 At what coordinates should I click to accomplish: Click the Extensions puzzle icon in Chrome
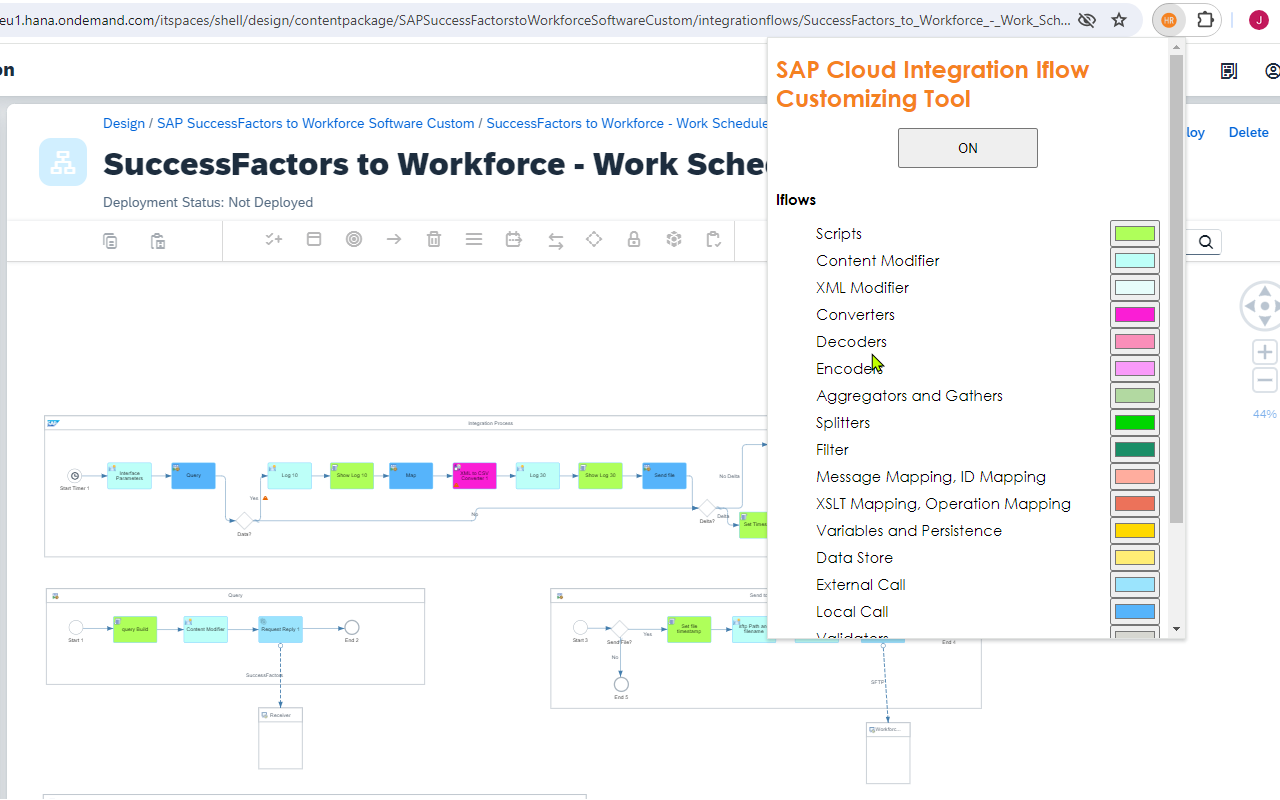coord(1205,20)
